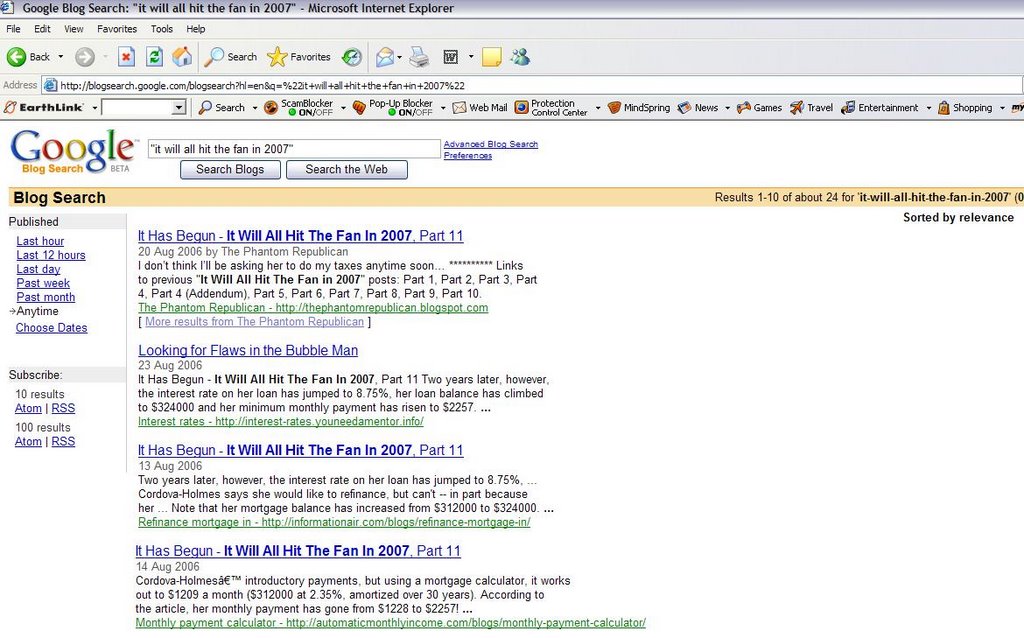
Task: Expand the Protection Control Center dropdown arrow
Action: [x=598, y=108]
